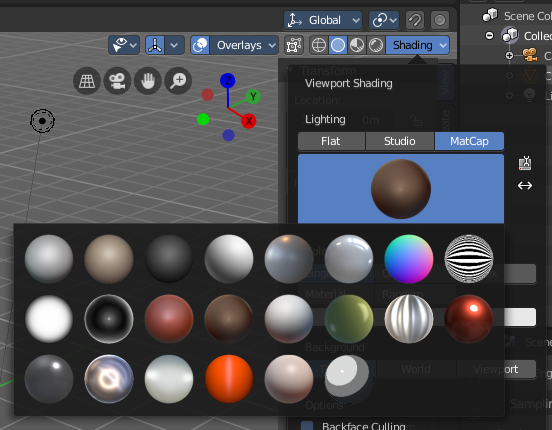This screenshot has height=430, width=552.
Task: Enable the Backface Culling checkbox
Action: (x=307, y=425)
